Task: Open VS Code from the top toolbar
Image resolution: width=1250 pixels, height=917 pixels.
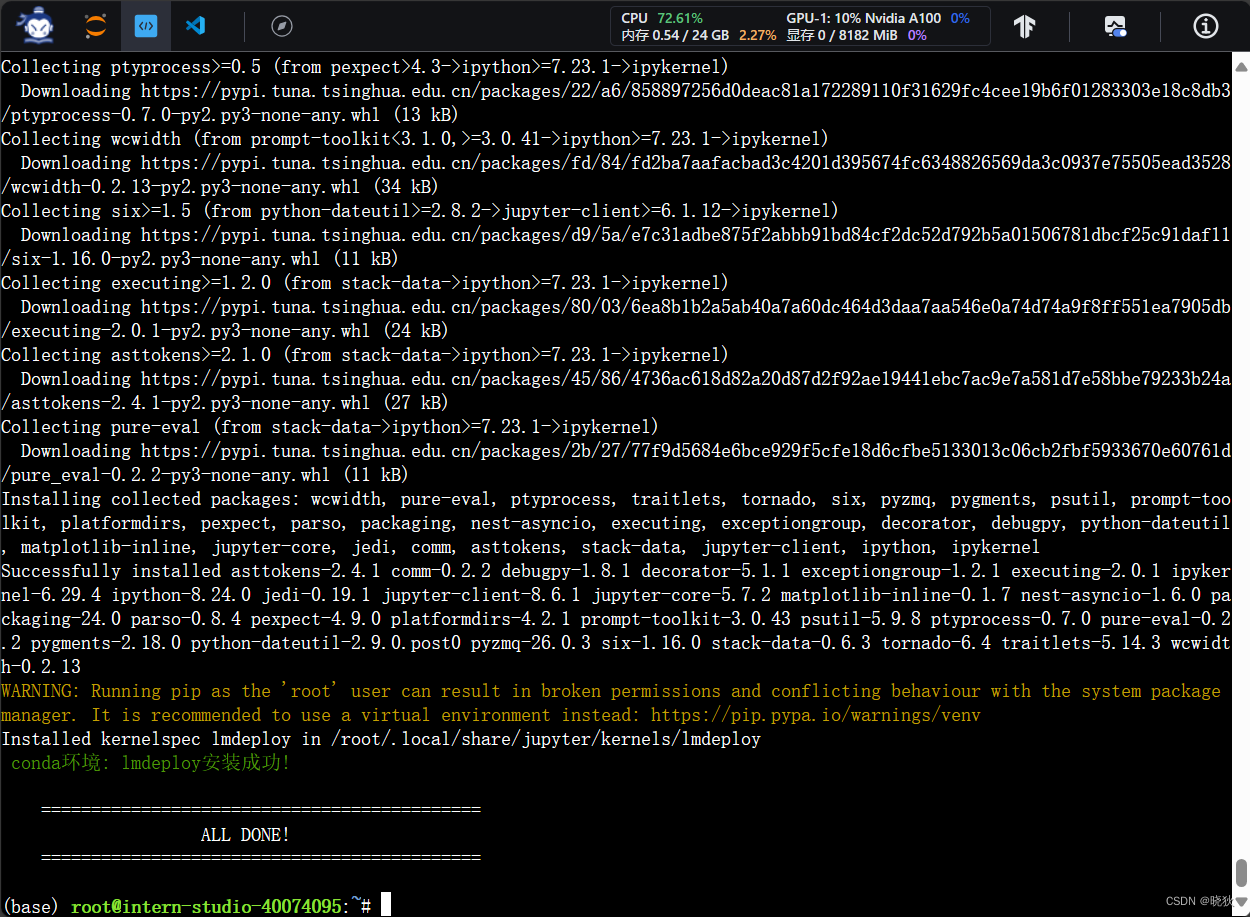Action: point(196,25)
